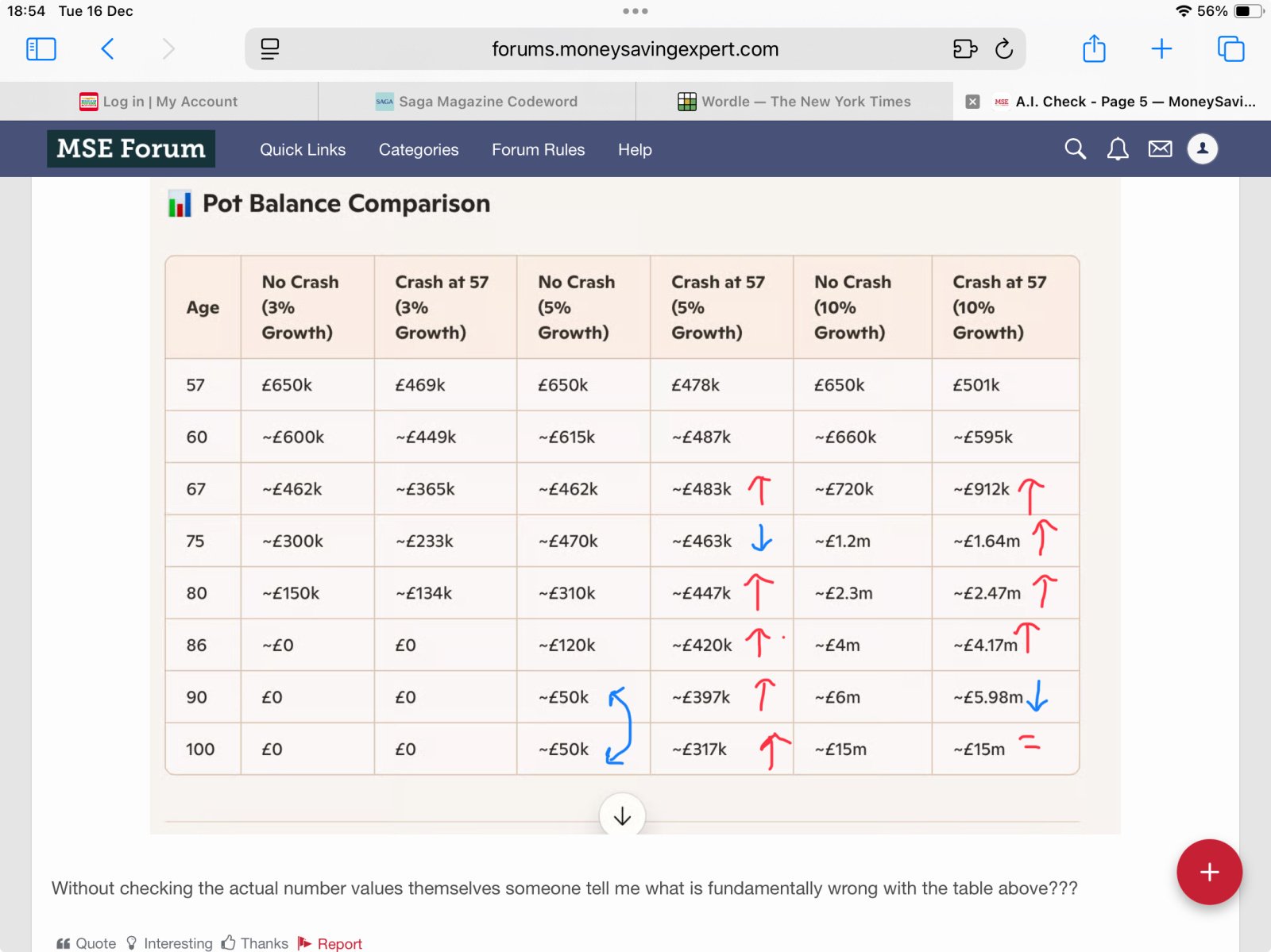Expand the Quick Links menu
This screenshot has width=1271, height=952.
coord(303,149)
